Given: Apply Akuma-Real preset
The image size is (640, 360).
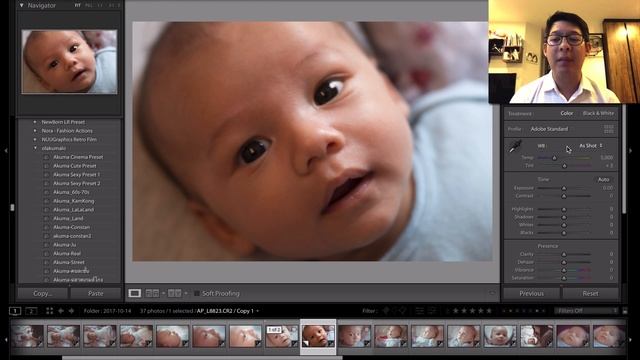Looking at the screenshot, I should click(x=67, y=253).
